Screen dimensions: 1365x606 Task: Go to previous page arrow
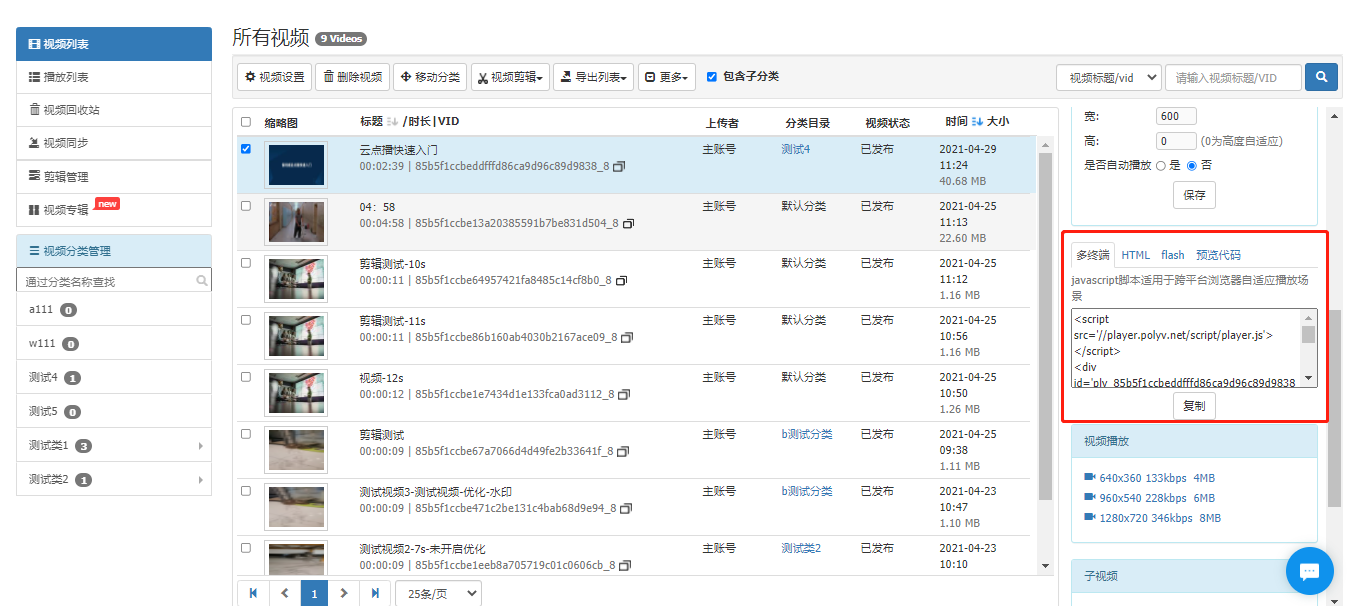pos(284,593)
